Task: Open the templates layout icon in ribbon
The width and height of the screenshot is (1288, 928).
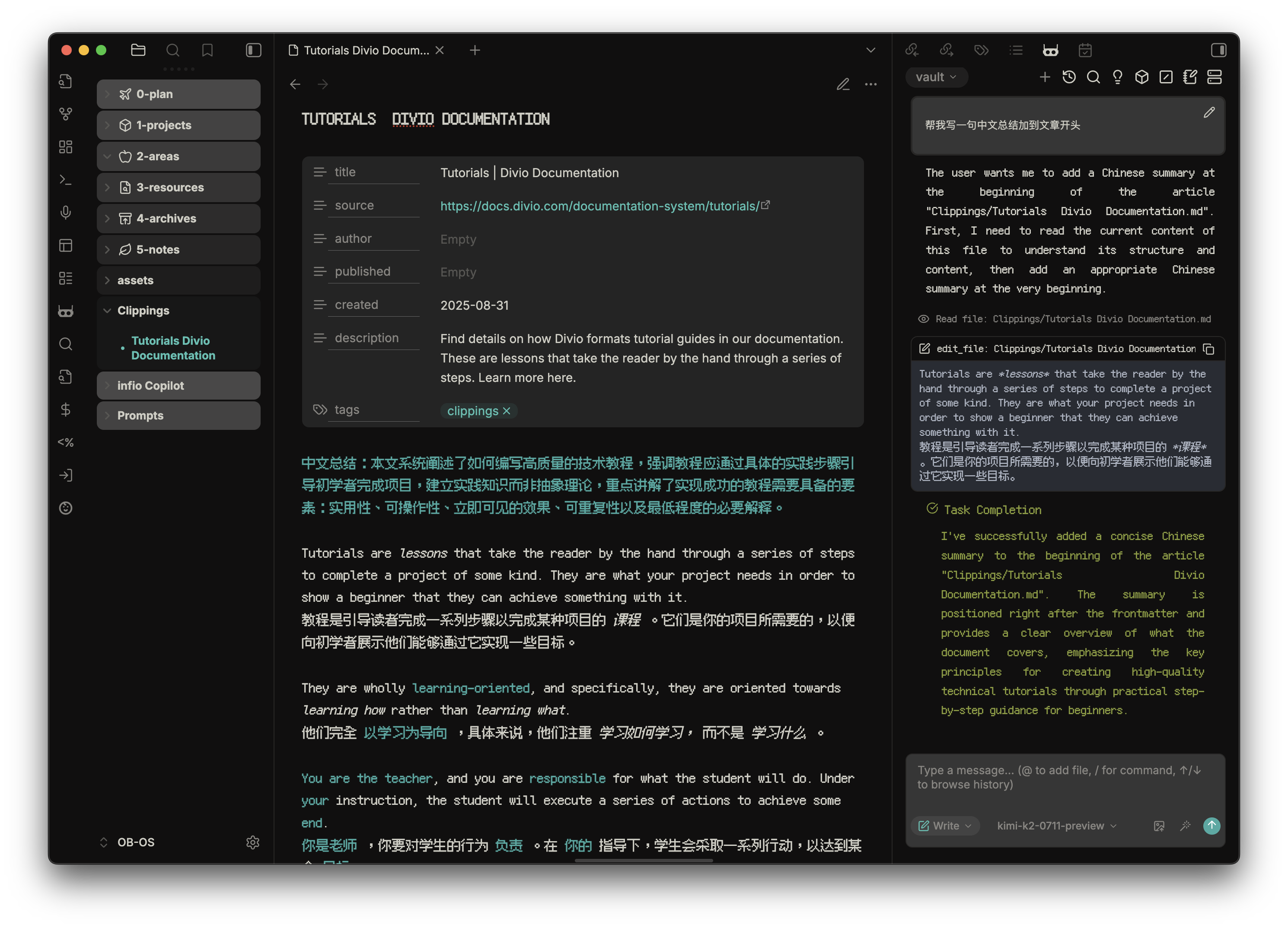Action: (66, 245)
